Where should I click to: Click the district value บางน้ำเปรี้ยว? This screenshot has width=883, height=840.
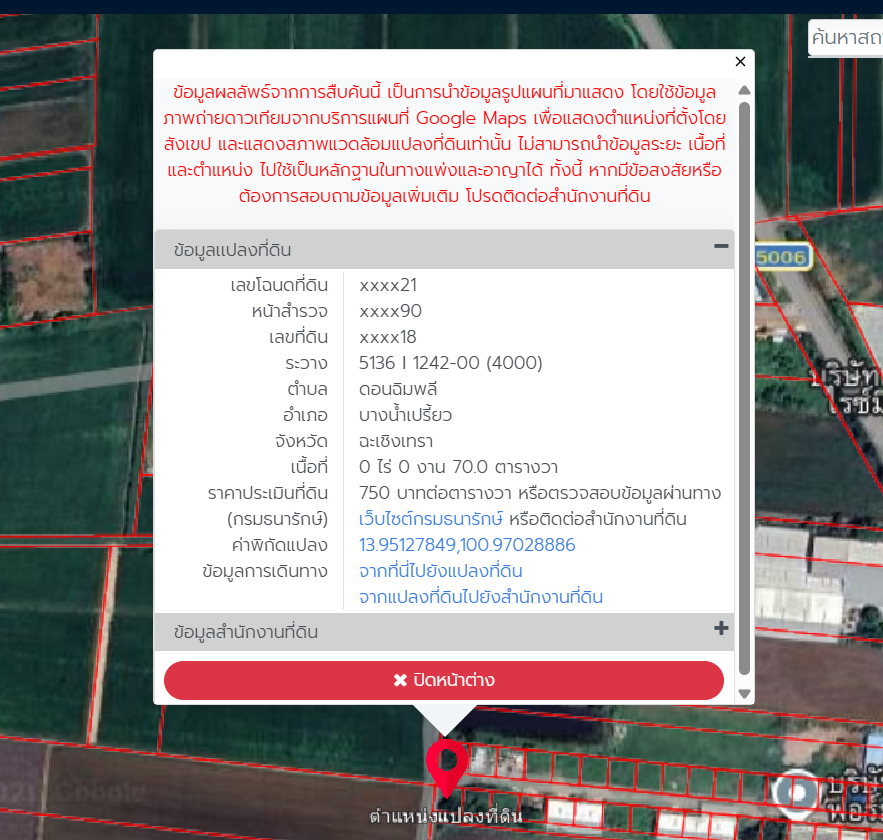(405, 414)
